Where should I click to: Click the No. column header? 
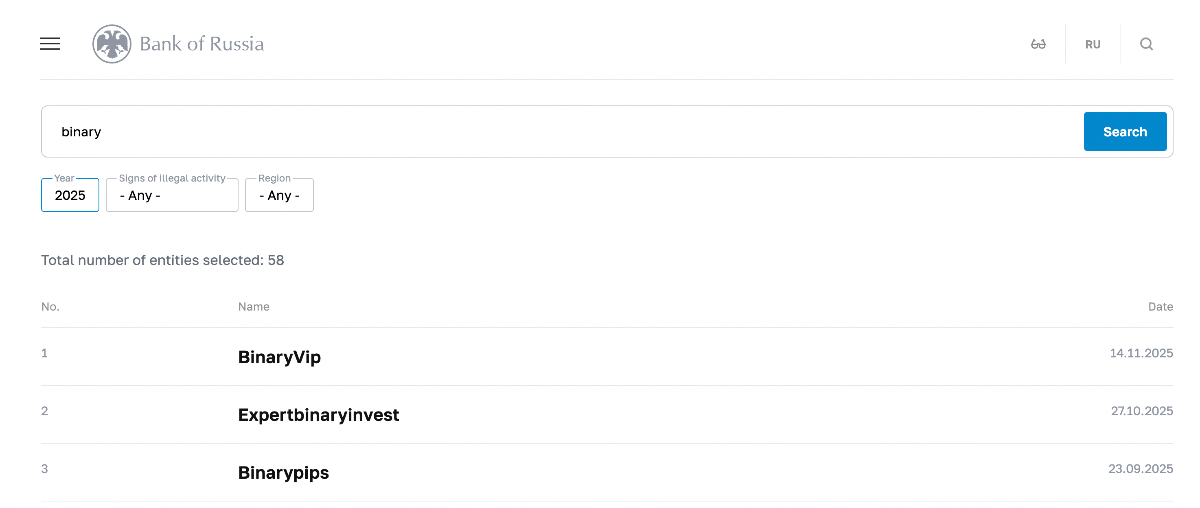click(50, 307)
